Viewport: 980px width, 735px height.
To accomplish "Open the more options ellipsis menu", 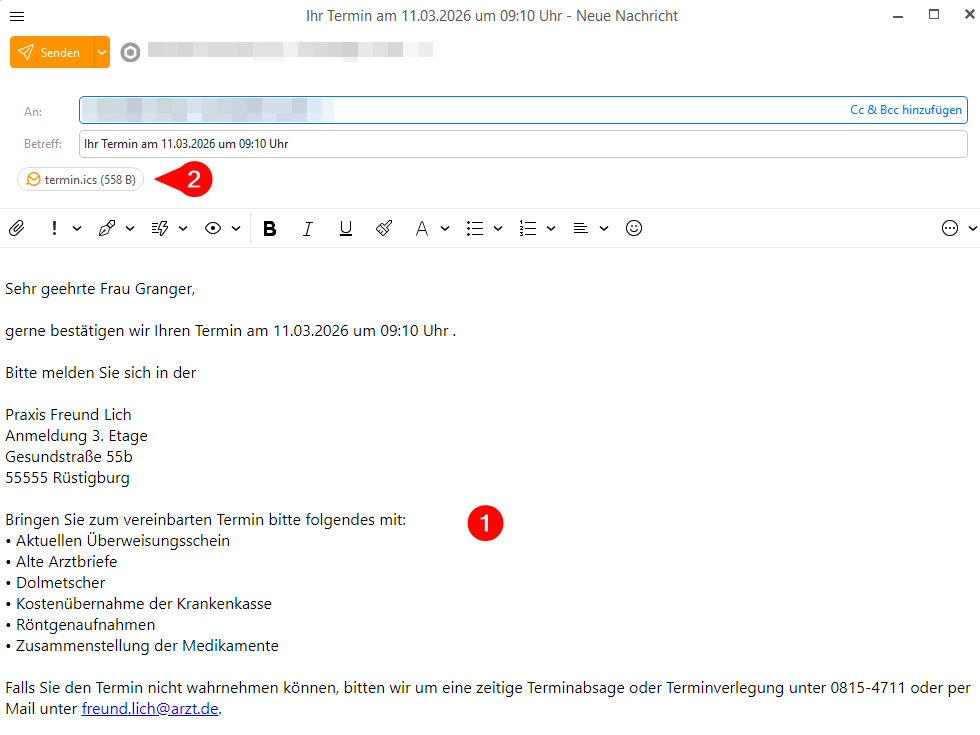I will click(x=950, y=228).
